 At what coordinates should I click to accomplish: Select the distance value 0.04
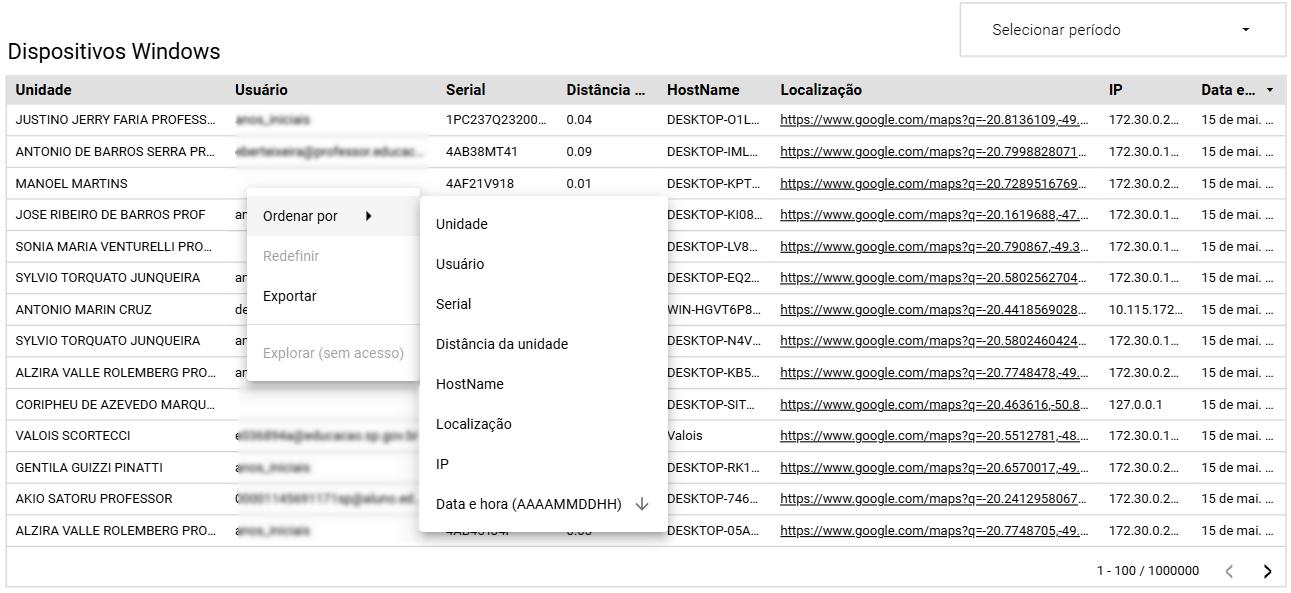(579, 120)
